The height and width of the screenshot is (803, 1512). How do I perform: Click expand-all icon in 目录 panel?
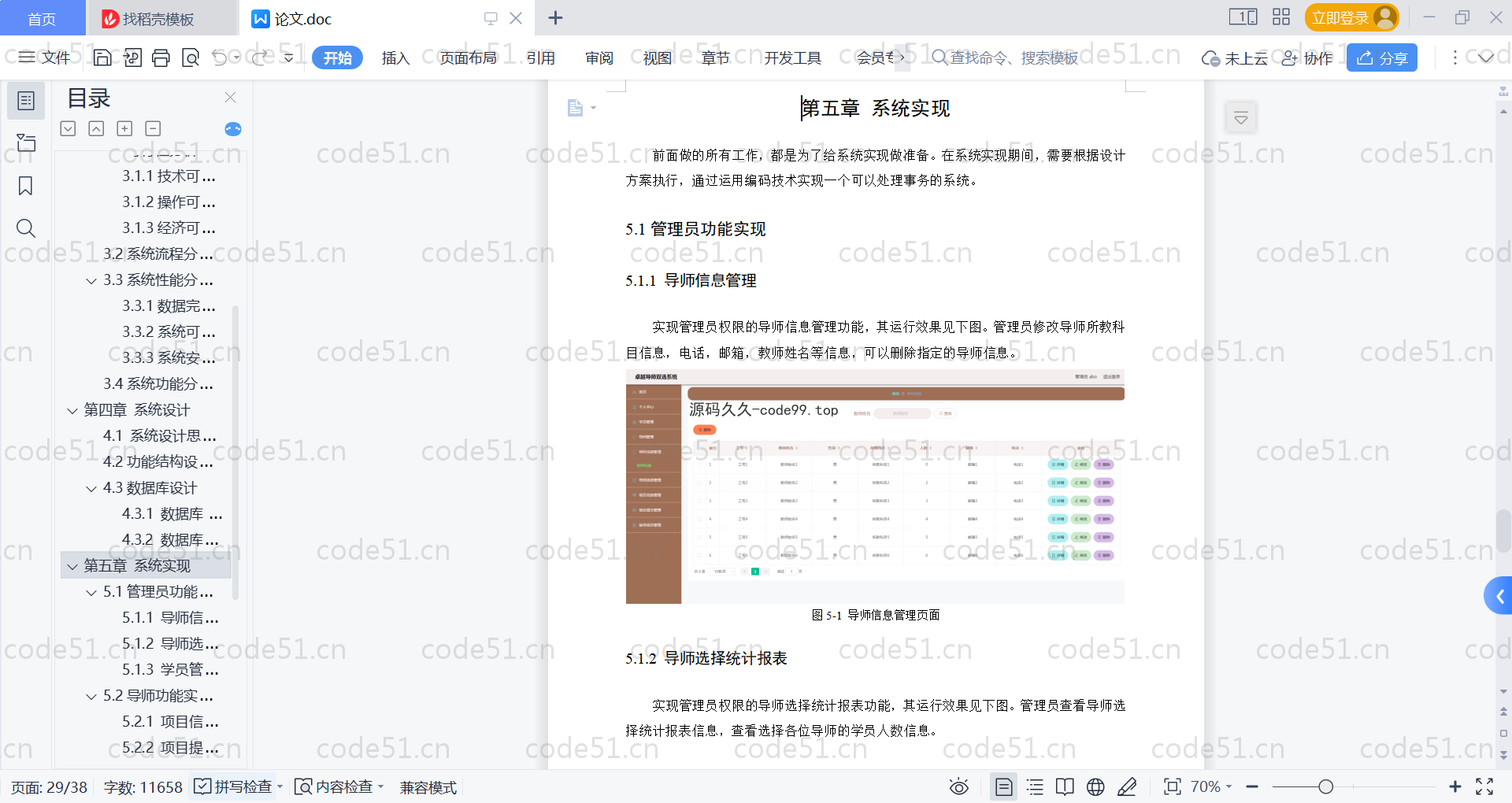[69, 128]
